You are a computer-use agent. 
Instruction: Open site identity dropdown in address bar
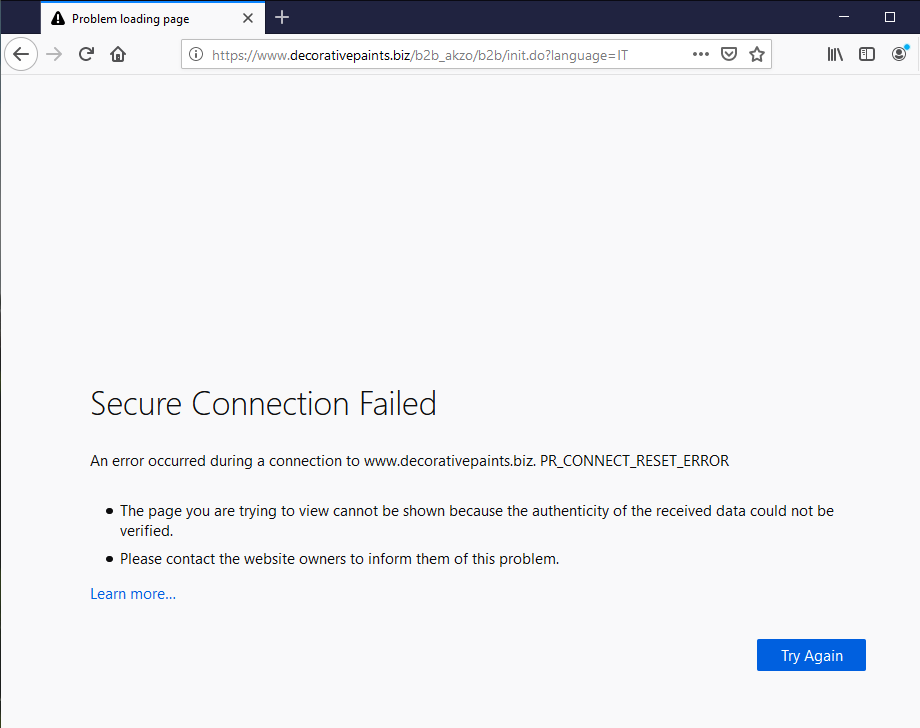click(x=196, y=54)
